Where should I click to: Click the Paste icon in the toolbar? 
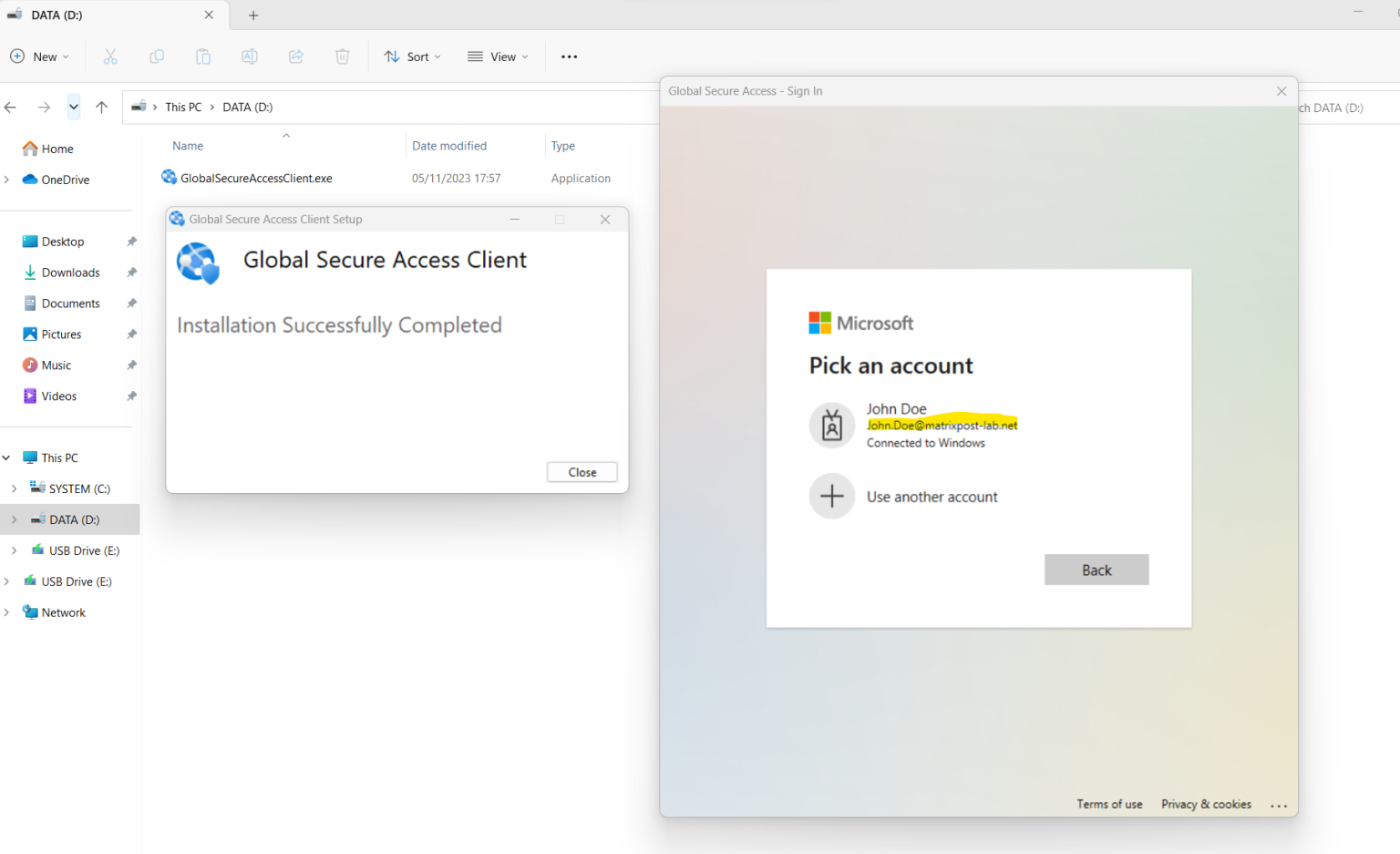pyautogui.click(x=202, y=57)
